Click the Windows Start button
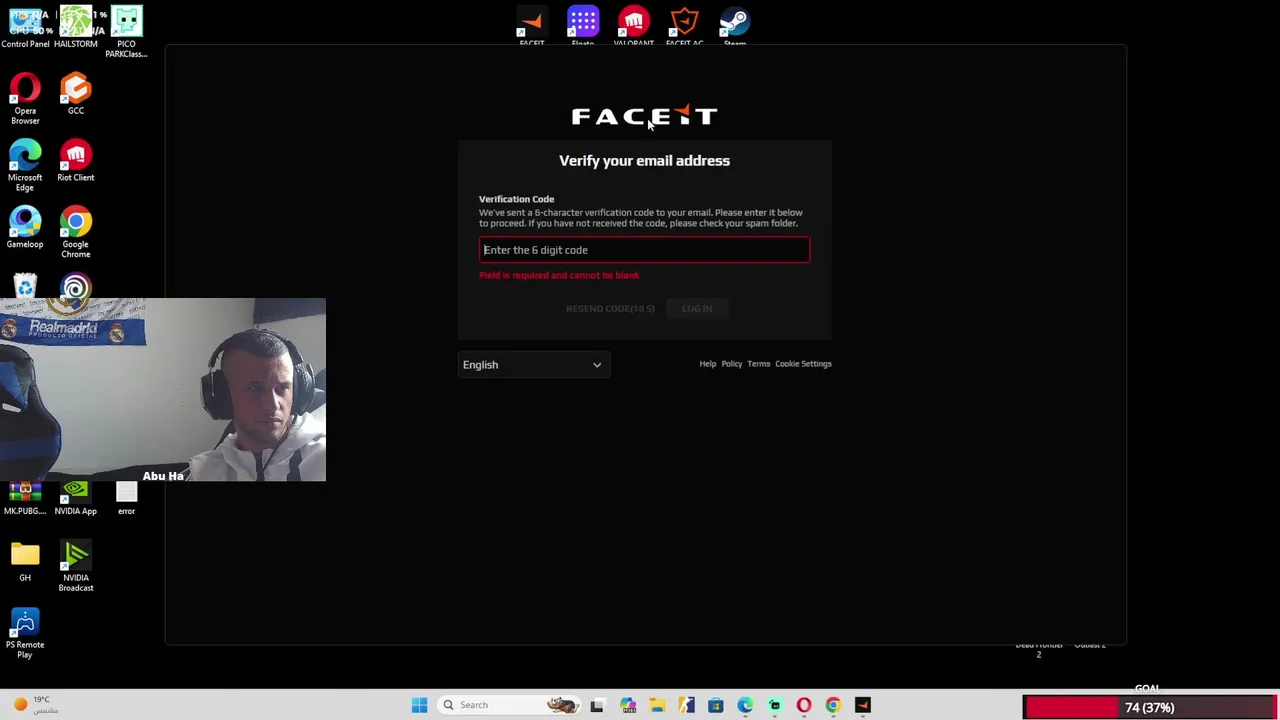1280x720 pixels. (419, 705)
